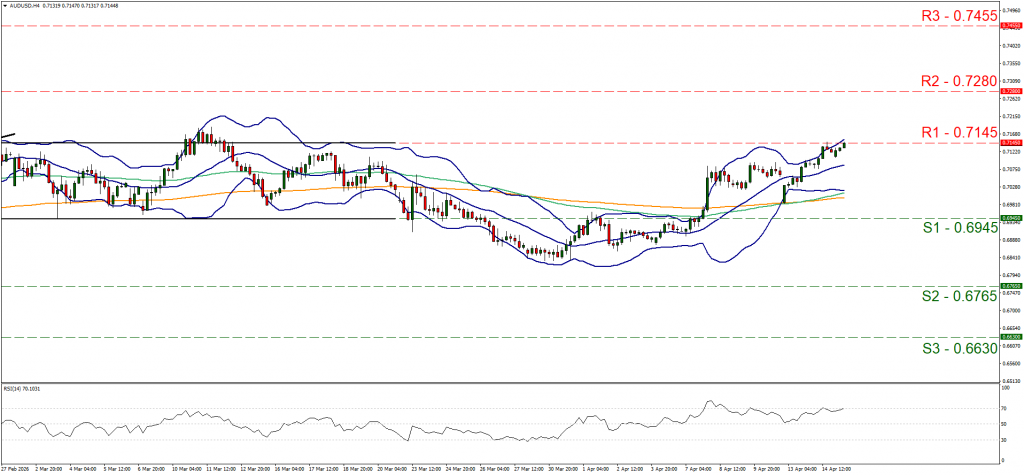Select the R3 - 0.7455 resistance label
This screenshot has height=475, width=1024.
coord(958,16)
